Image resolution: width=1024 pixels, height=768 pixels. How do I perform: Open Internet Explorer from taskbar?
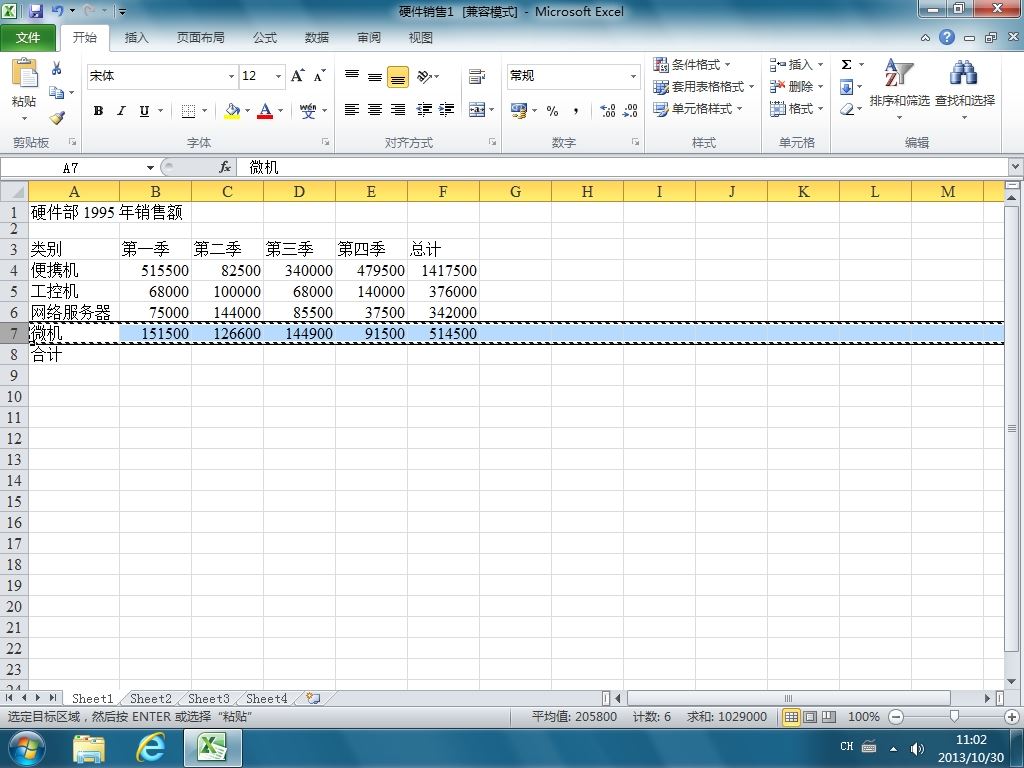pos(151,748)
